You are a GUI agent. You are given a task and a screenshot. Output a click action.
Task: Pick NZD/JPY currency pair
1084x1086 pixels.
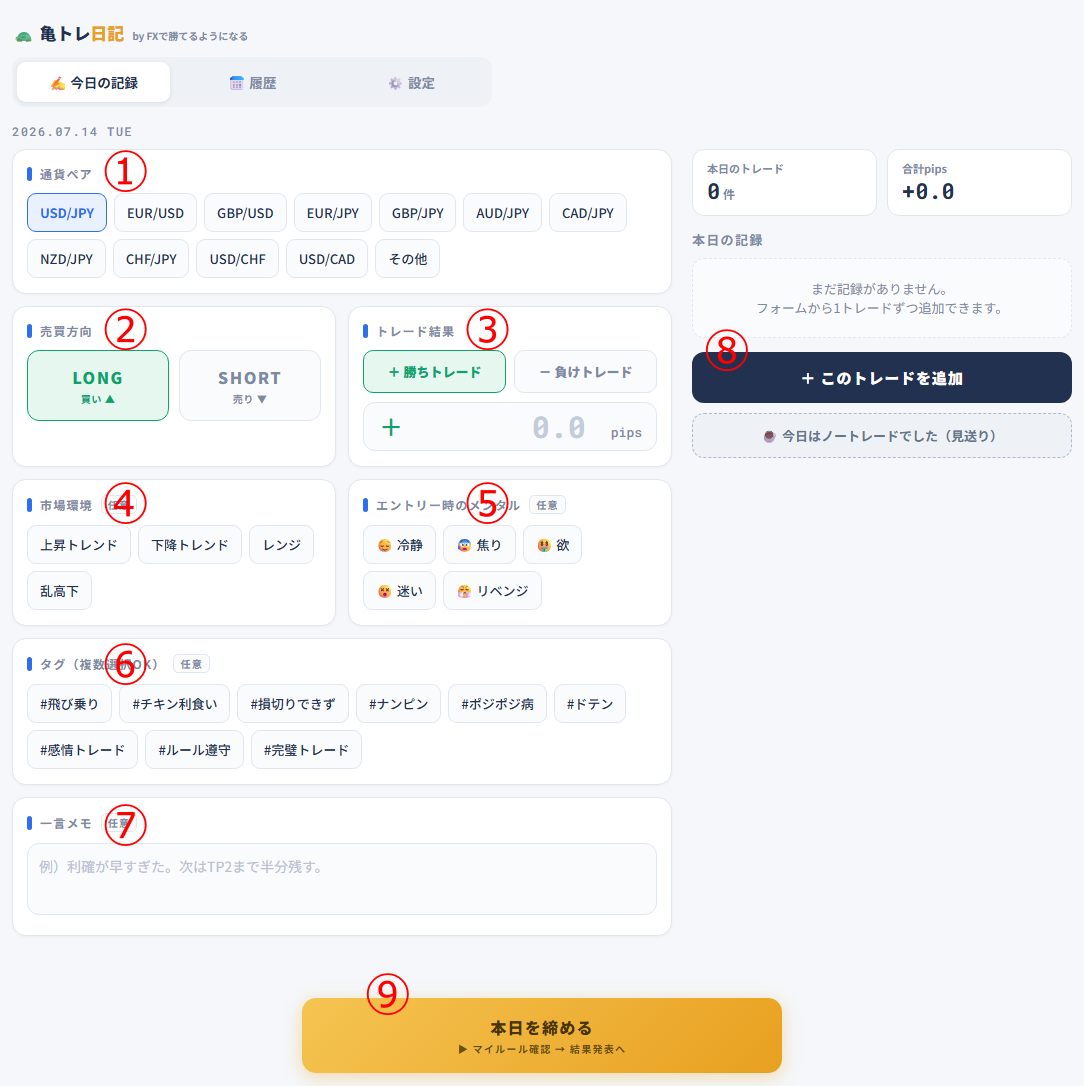click(x=66, y=258)
